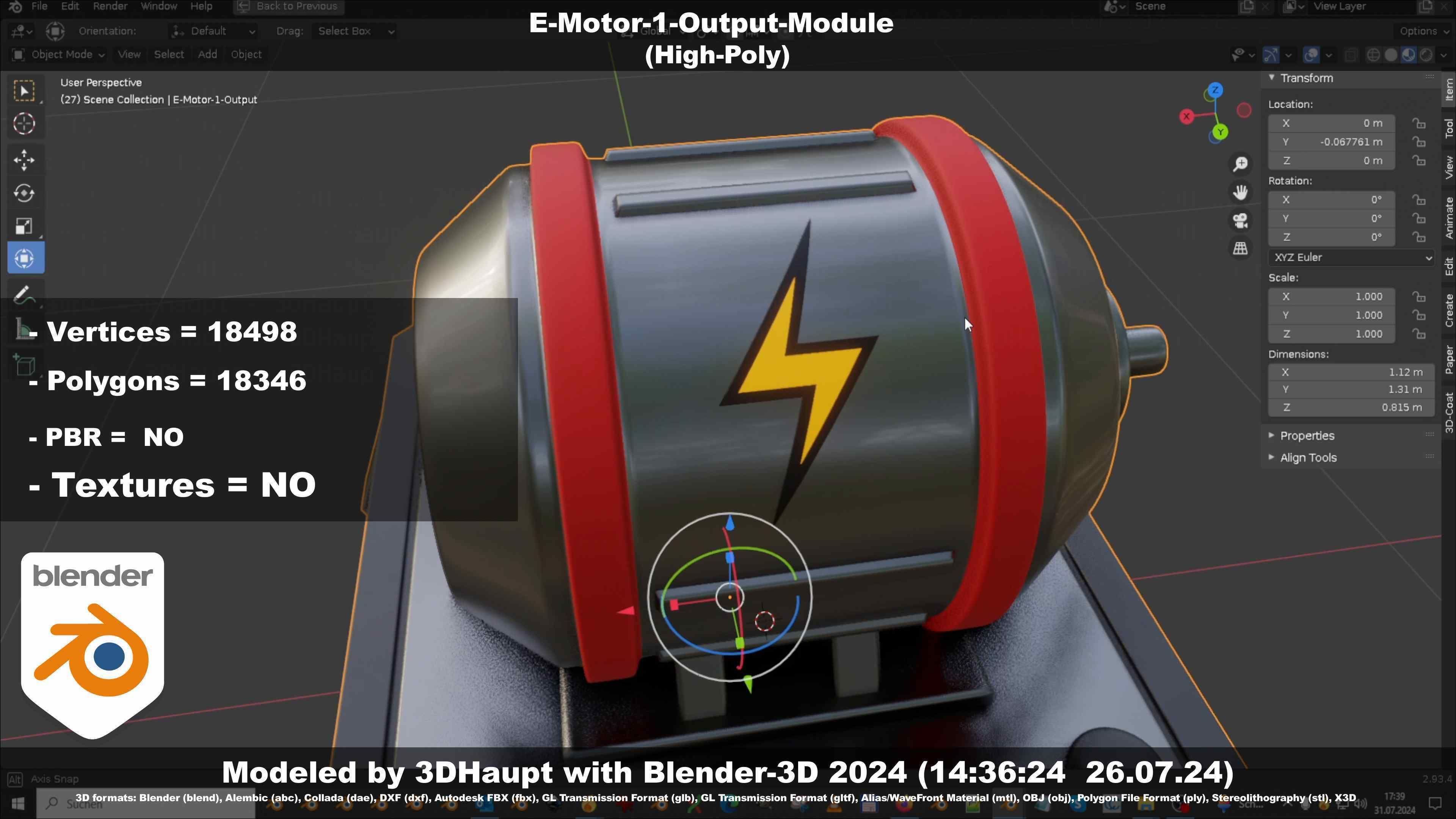This screenshot has width=1456, height=819.
Task: Toggle viewport gizmos display button
Action: pyautogui.click(x=1271, y=55)
